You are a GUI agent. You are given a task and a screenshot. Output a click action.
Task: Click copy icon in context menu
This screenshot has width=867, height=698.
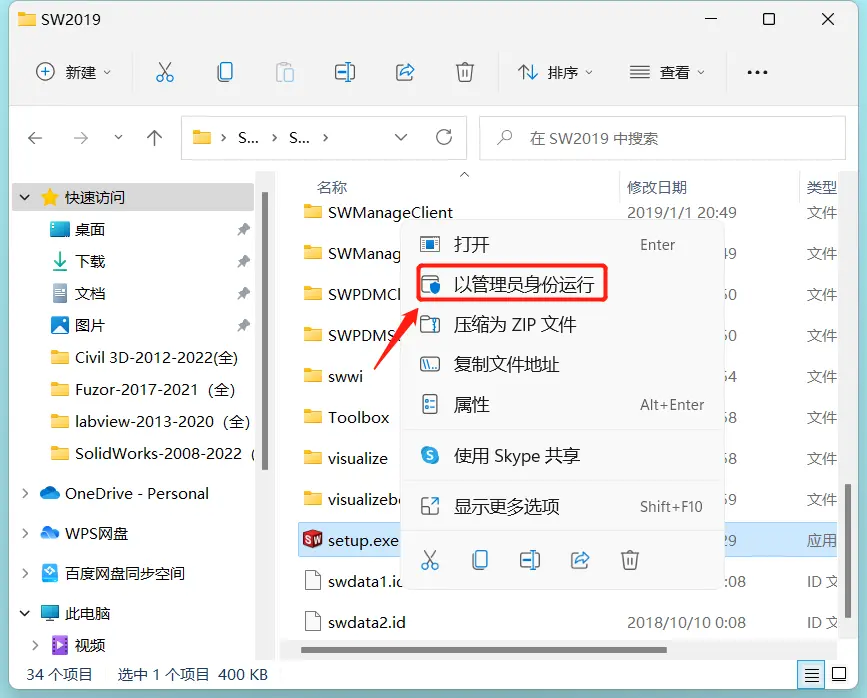pos(479,560)
